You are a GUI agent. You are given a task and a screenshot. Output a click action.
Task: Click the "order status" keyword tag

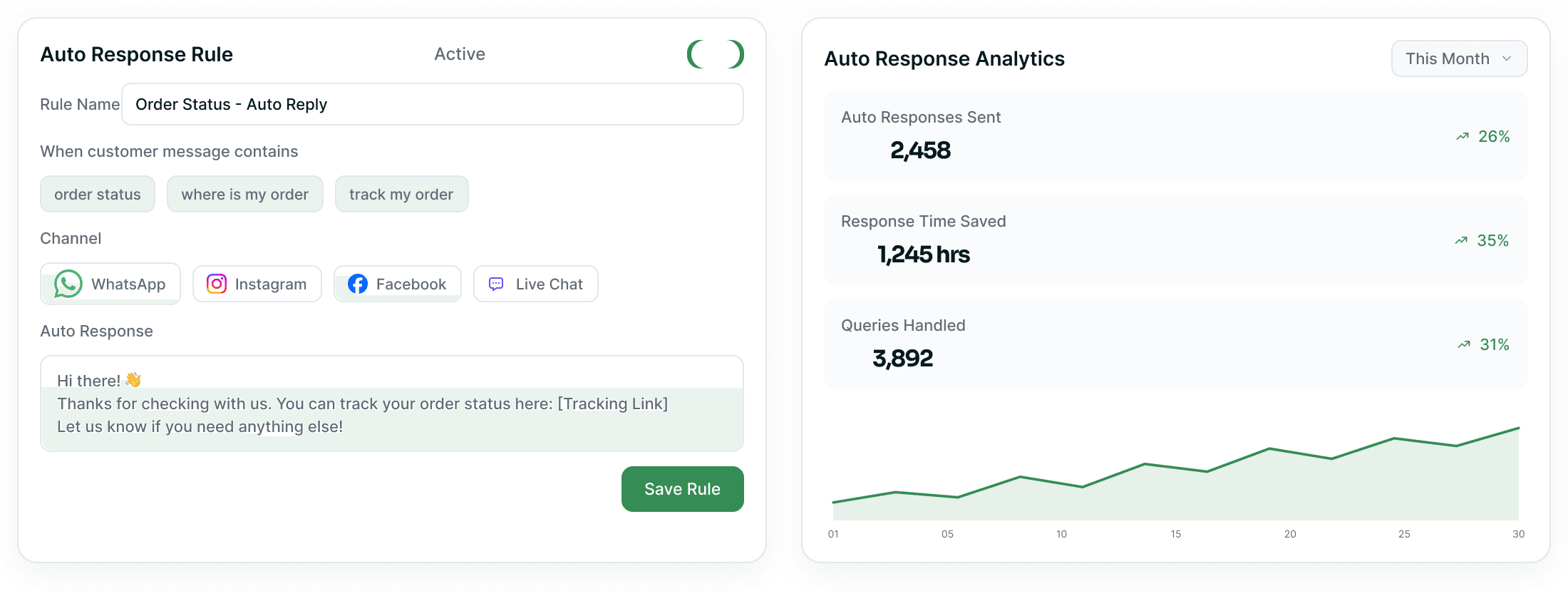(98, 194)
